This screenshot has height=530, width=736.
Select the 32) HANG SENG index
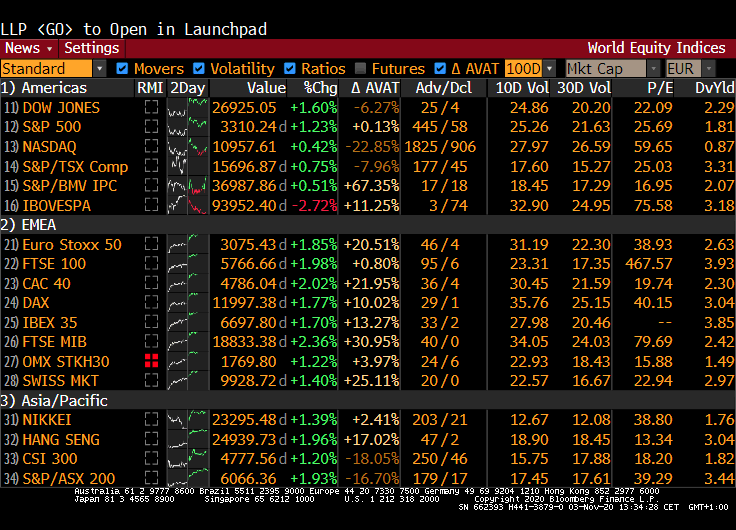pyautogui.click(x=61, y=439)
